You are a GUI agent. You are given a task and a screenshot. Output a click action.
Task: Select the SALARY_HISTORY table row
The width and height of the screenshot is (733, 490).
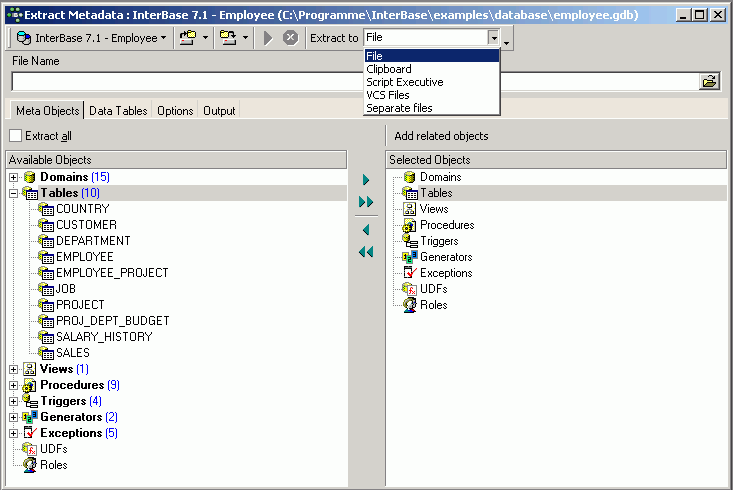[104, 337]
